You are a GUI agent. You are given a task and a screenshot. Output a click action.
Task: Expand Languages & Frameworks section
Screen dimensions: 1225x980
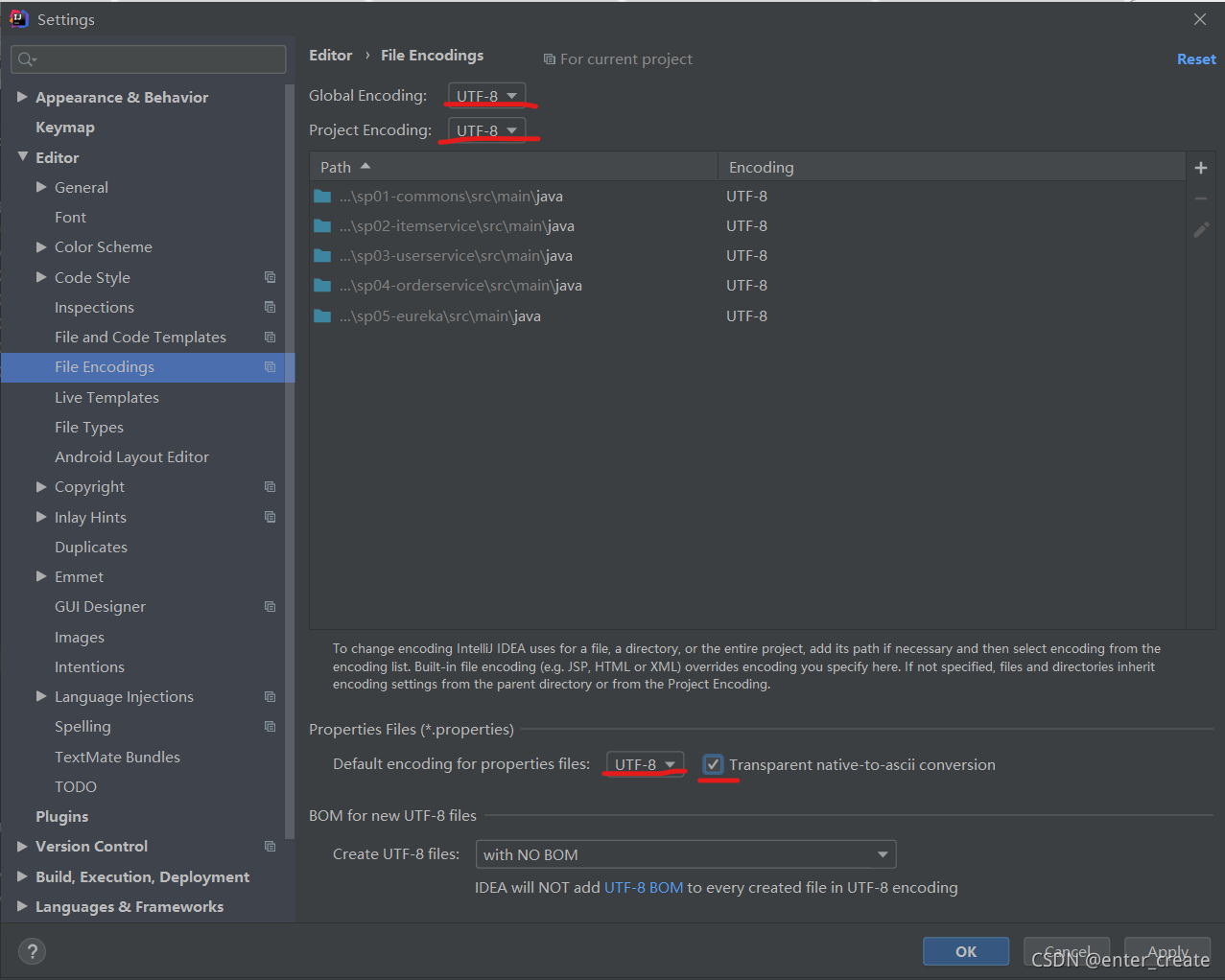click(x=22, y=906)
